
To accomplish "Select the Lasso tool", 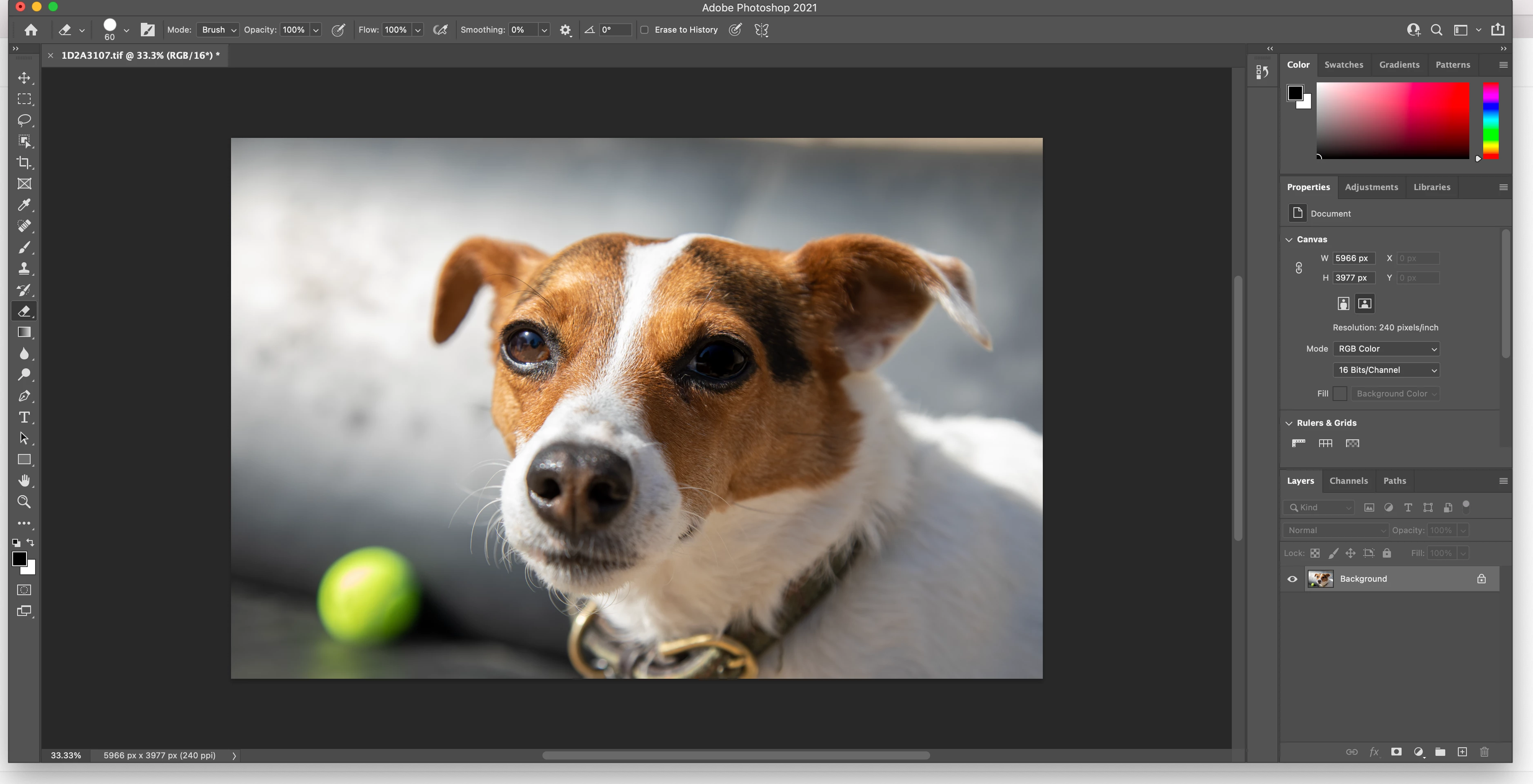I will click(x=24, y=120).
